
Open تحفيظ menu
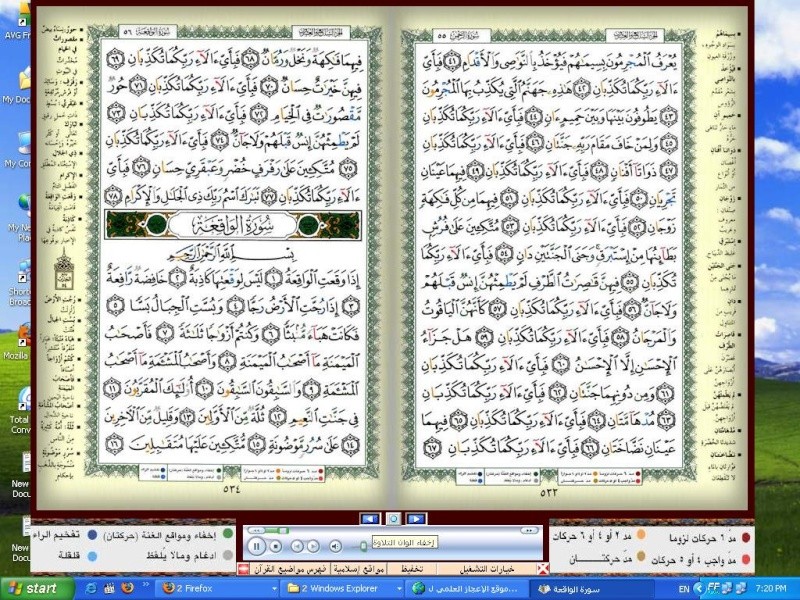(411, 568)
